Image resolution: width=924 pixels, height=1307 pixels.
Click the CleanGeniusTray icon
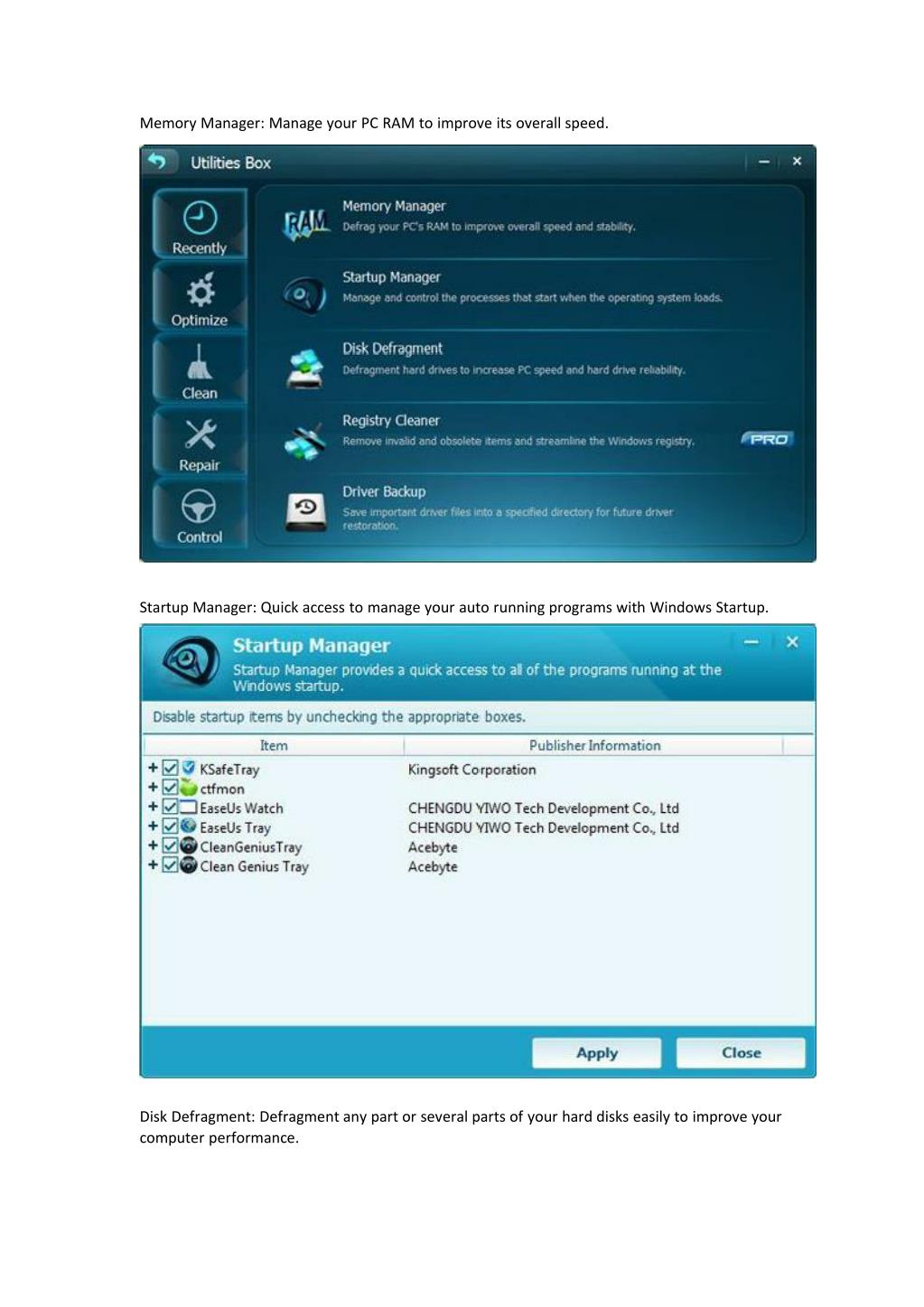point(189,845)
